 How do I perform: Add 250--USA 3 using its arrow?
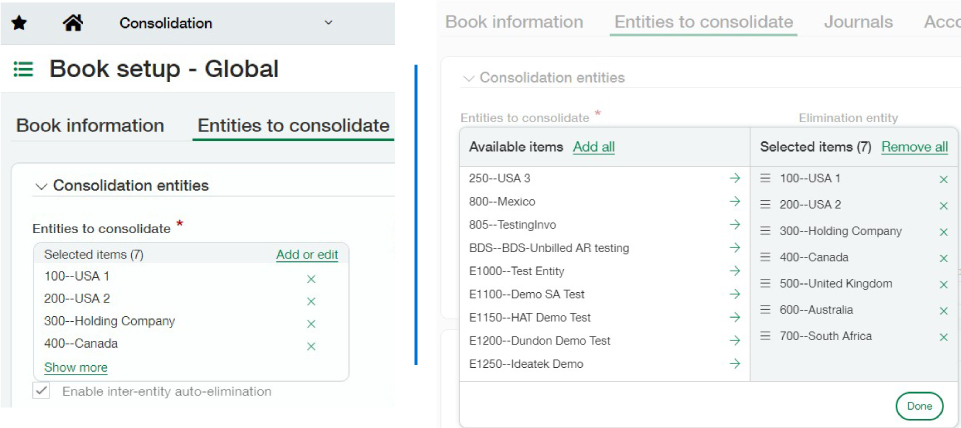click(x=735, y=178)
